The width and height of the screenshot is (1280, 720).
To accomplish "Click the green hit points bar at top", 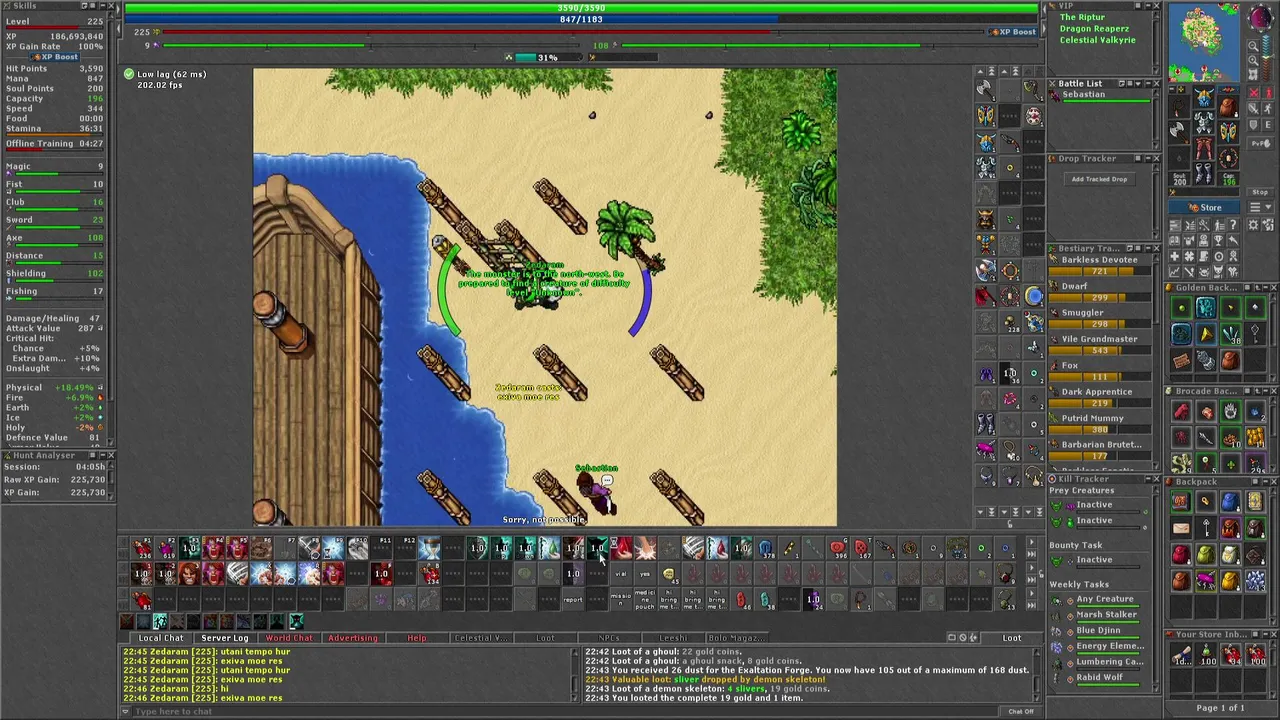I will (581, 8).
